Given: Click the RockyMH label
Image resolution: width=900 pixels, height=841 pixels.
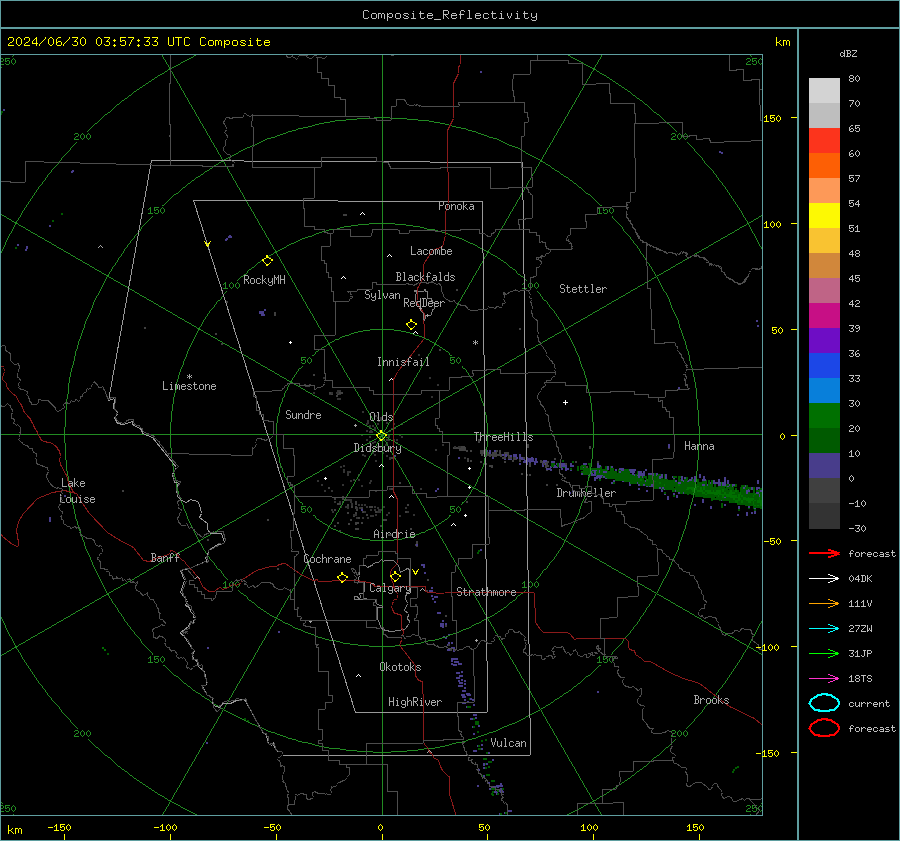Looking at the screenshot, I should click(x=264, y=280).
